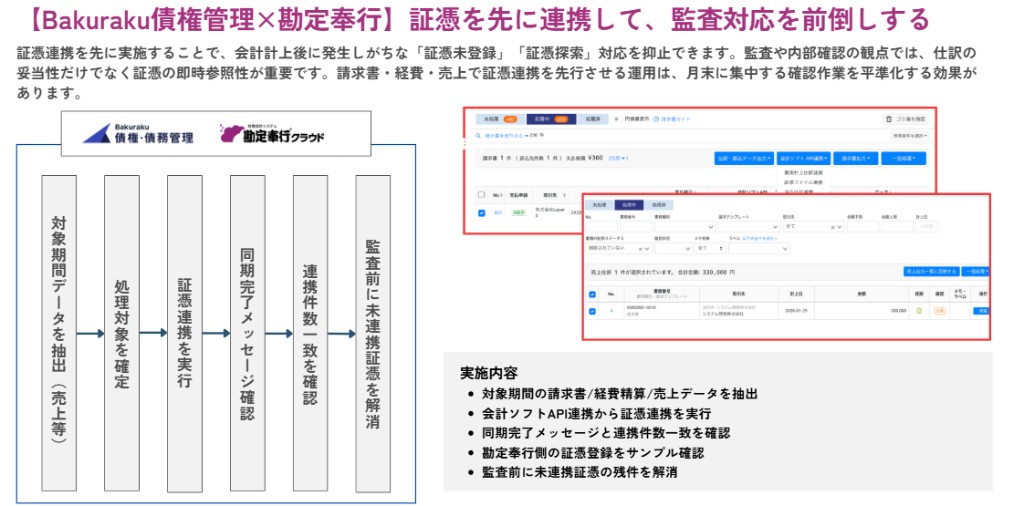Open the search condition selector dropdown
The height and width of the screenshot is (506, 1024).
(x=909, y=136)
